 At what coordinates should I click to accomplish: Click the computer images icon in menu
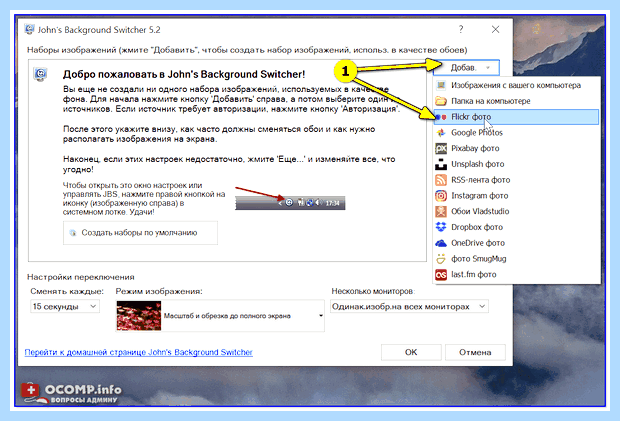[x=441, y=85]
